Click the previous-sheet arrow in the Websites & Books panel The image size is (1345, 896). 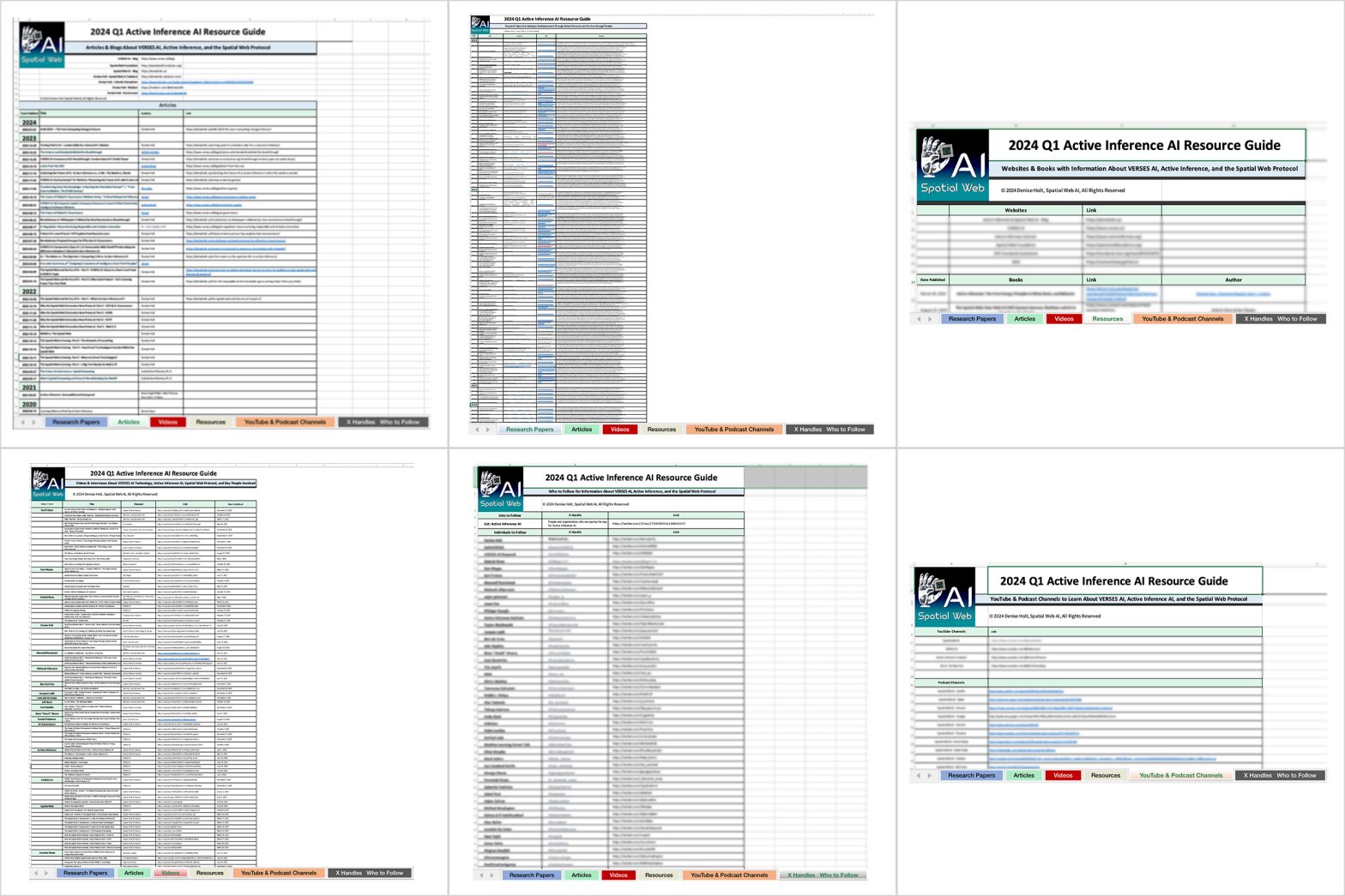click(919, 319)
